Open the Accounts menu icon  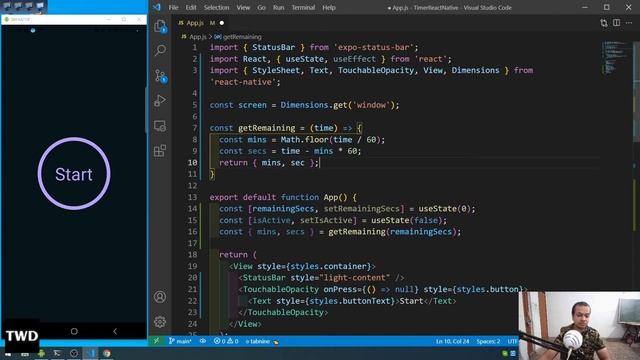point(160,297)
